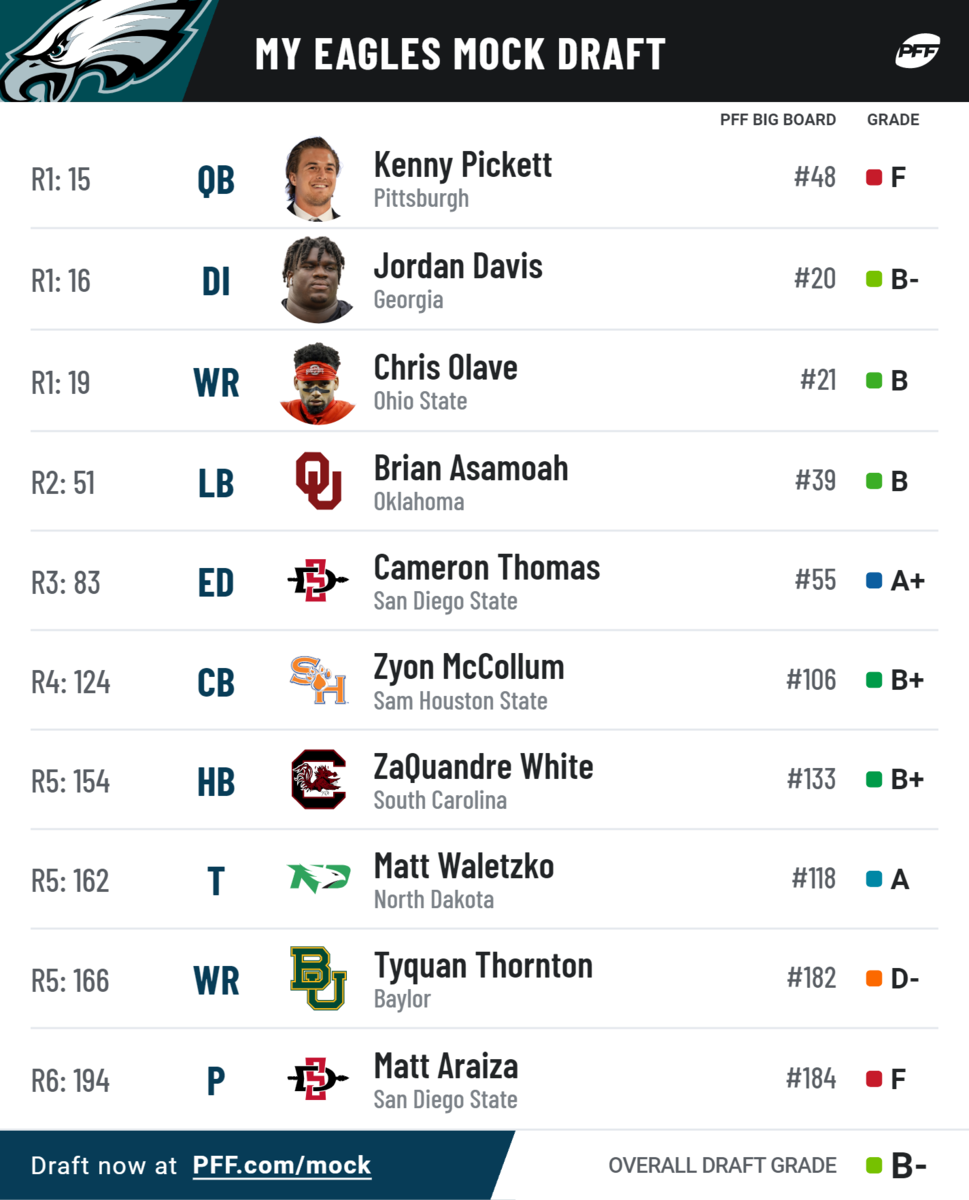Click the Oklahoma Sooners logo
969x1200 pixels.
click(x=318, y=481)
